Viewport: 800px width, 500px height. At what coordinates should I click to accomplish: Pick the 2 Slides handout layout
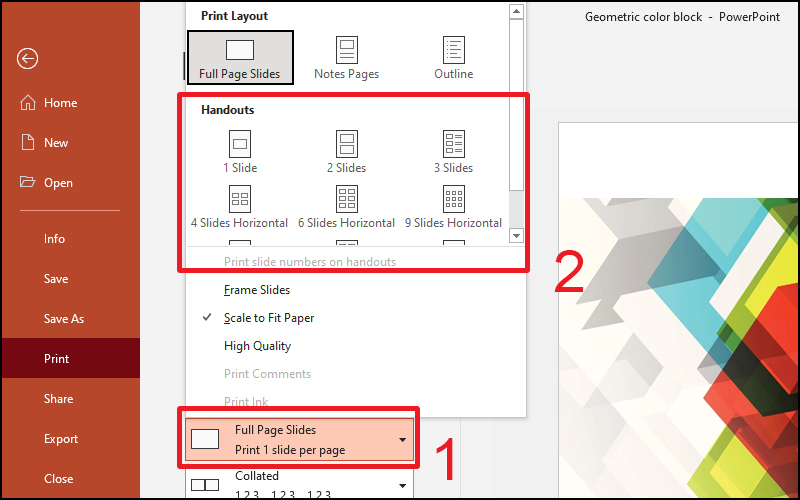346,152
